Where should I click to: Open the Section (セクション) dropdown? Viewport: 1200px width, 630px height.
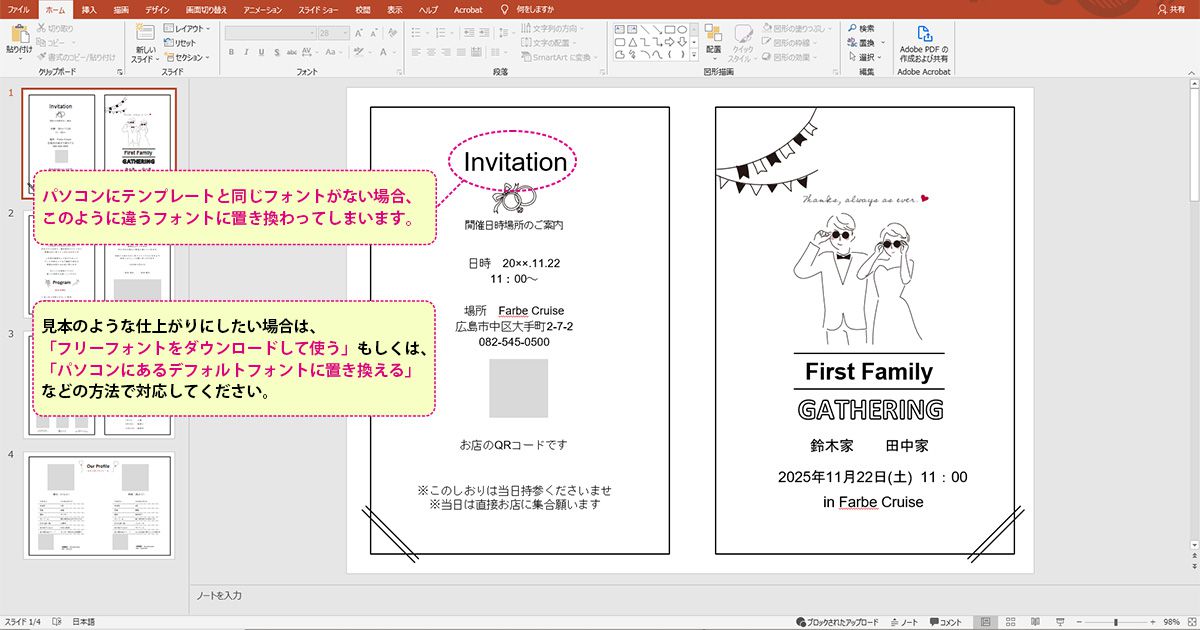coord(184,57)
